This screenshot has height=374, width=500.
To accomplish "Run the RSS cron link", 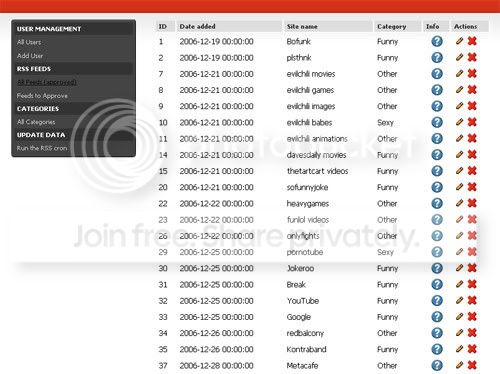I will point(42,148).
